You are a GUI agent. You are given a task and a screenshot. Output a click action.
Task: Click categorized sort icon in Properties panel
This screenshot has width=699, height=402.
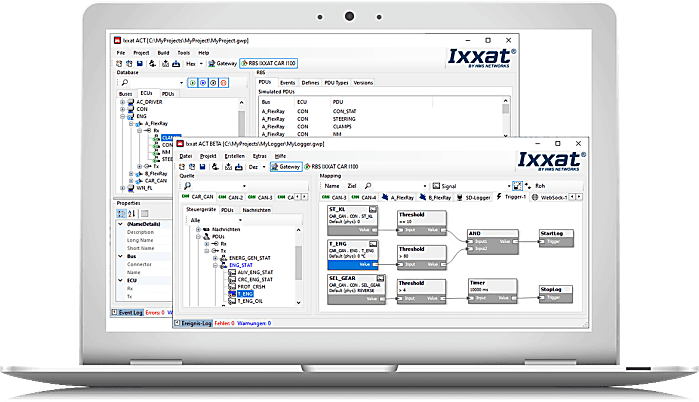[121, 214]
